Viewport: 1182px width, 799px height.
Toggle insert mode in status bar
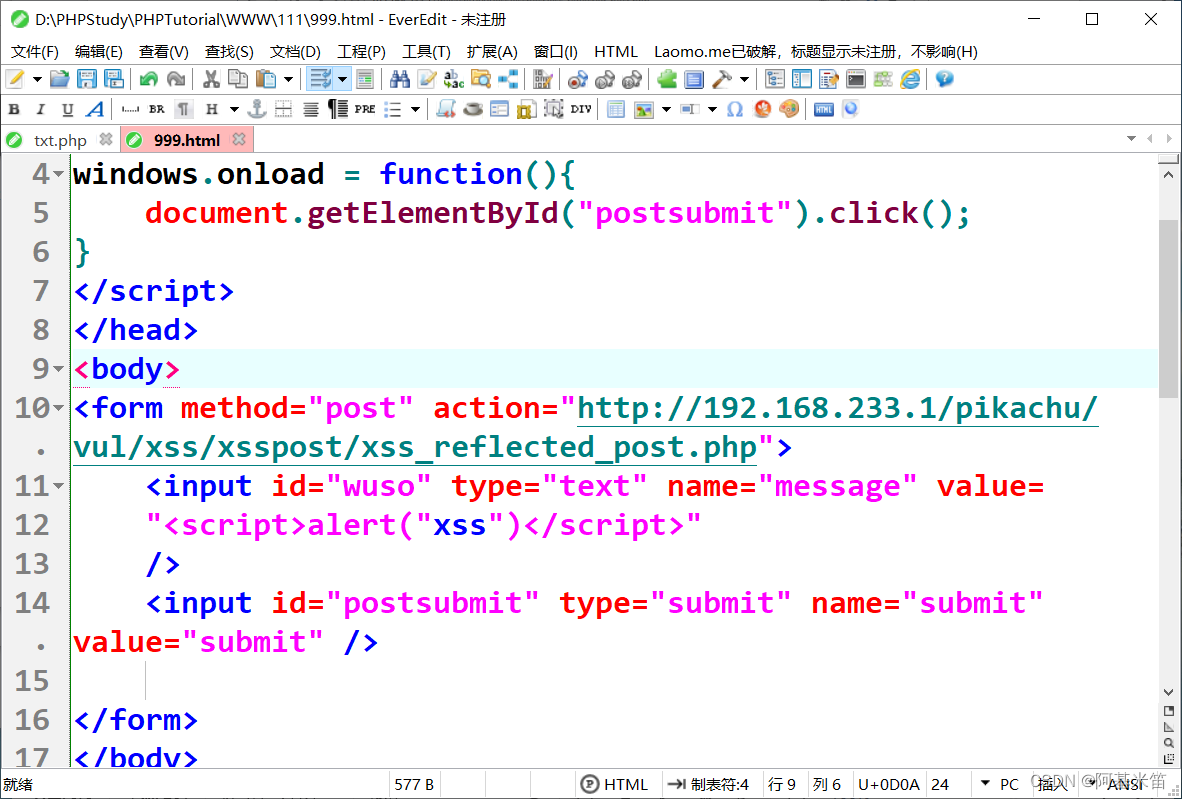[x=1053, y=784]
